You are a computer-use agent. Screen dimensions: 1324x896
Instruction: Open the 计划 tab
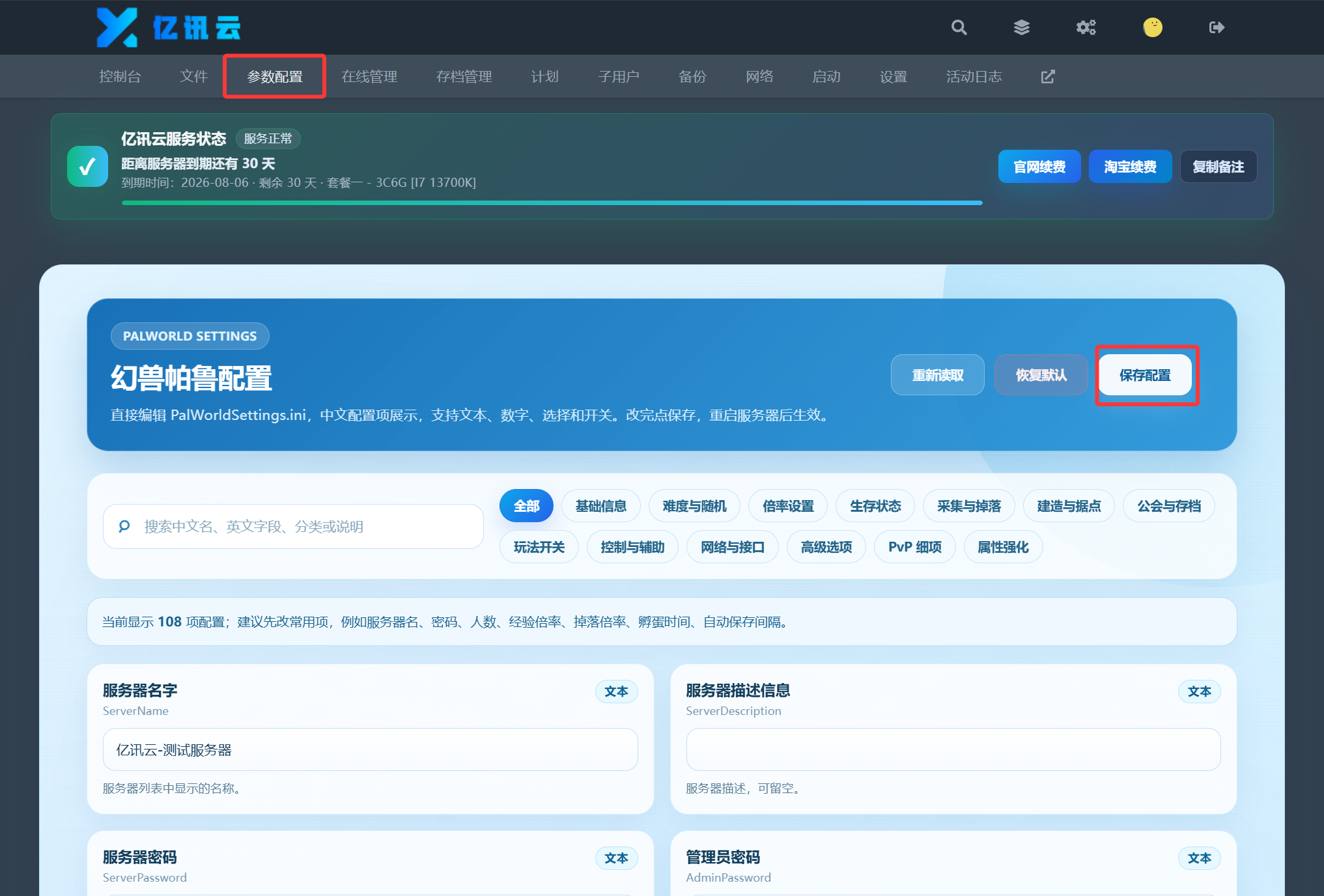544,77
